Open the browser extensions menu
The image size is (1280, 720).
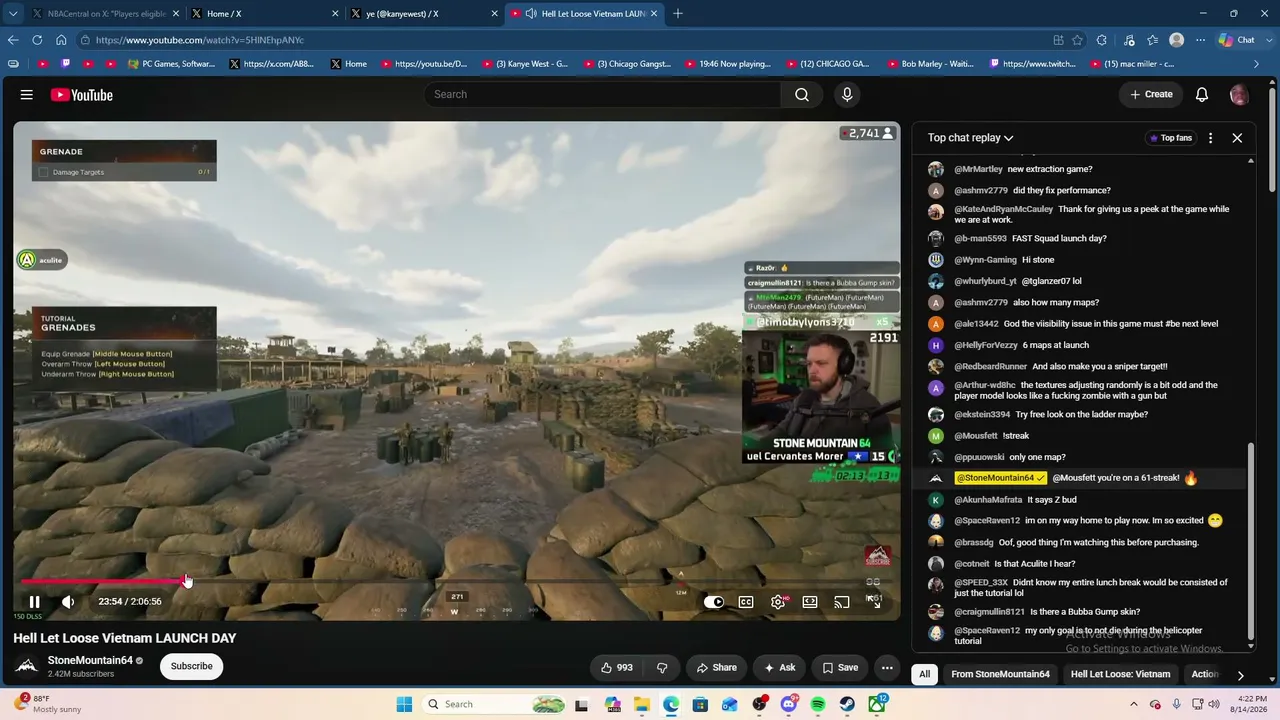coord(1102,40)
